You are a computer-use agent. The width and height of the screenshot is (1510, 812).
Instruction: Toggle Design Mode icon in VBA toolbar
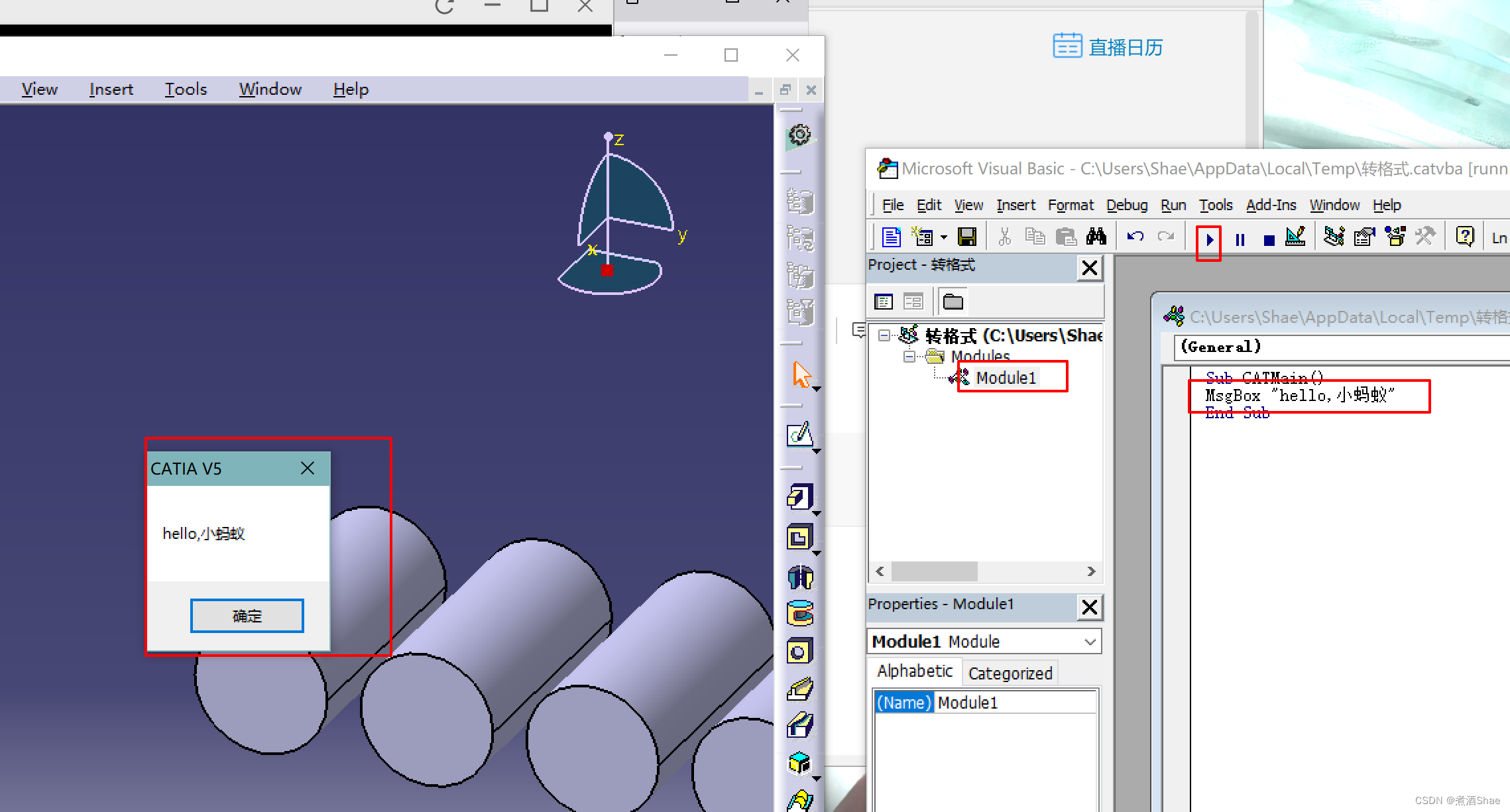pos(1296,237)
